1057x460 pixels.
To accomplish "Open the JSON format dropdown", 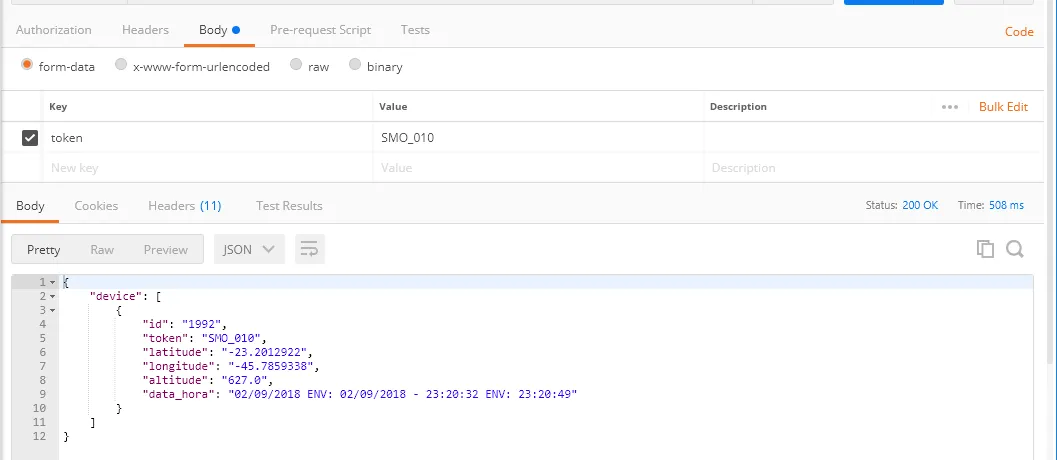I will coord(249,250).
